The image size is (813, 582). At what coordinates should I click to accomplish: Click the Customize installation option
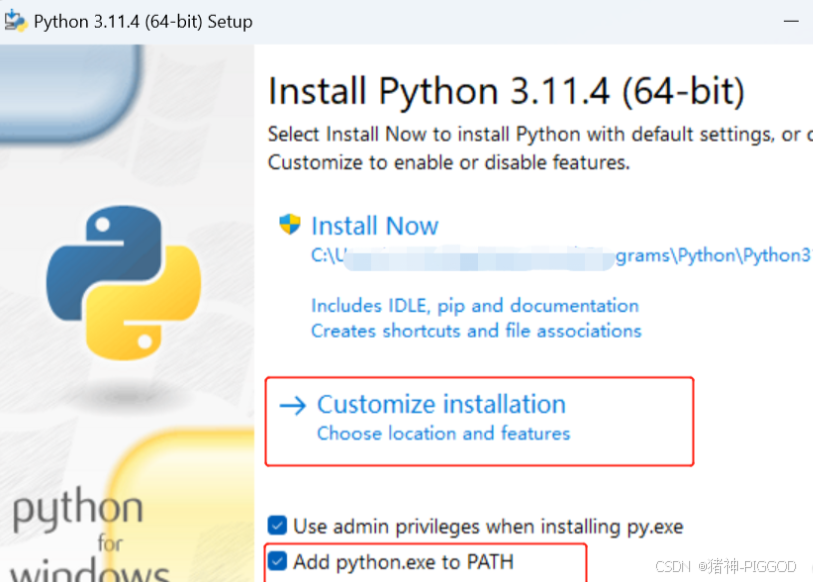tap(441, 404)
